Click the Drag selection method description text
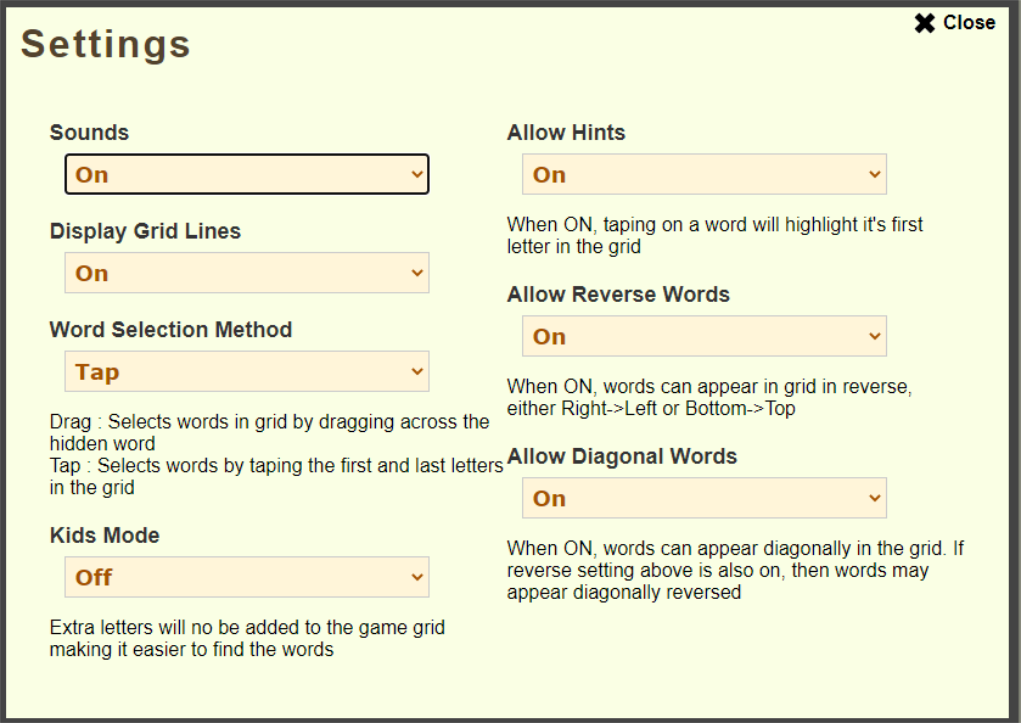The image size is (1021, 723). 269,431
